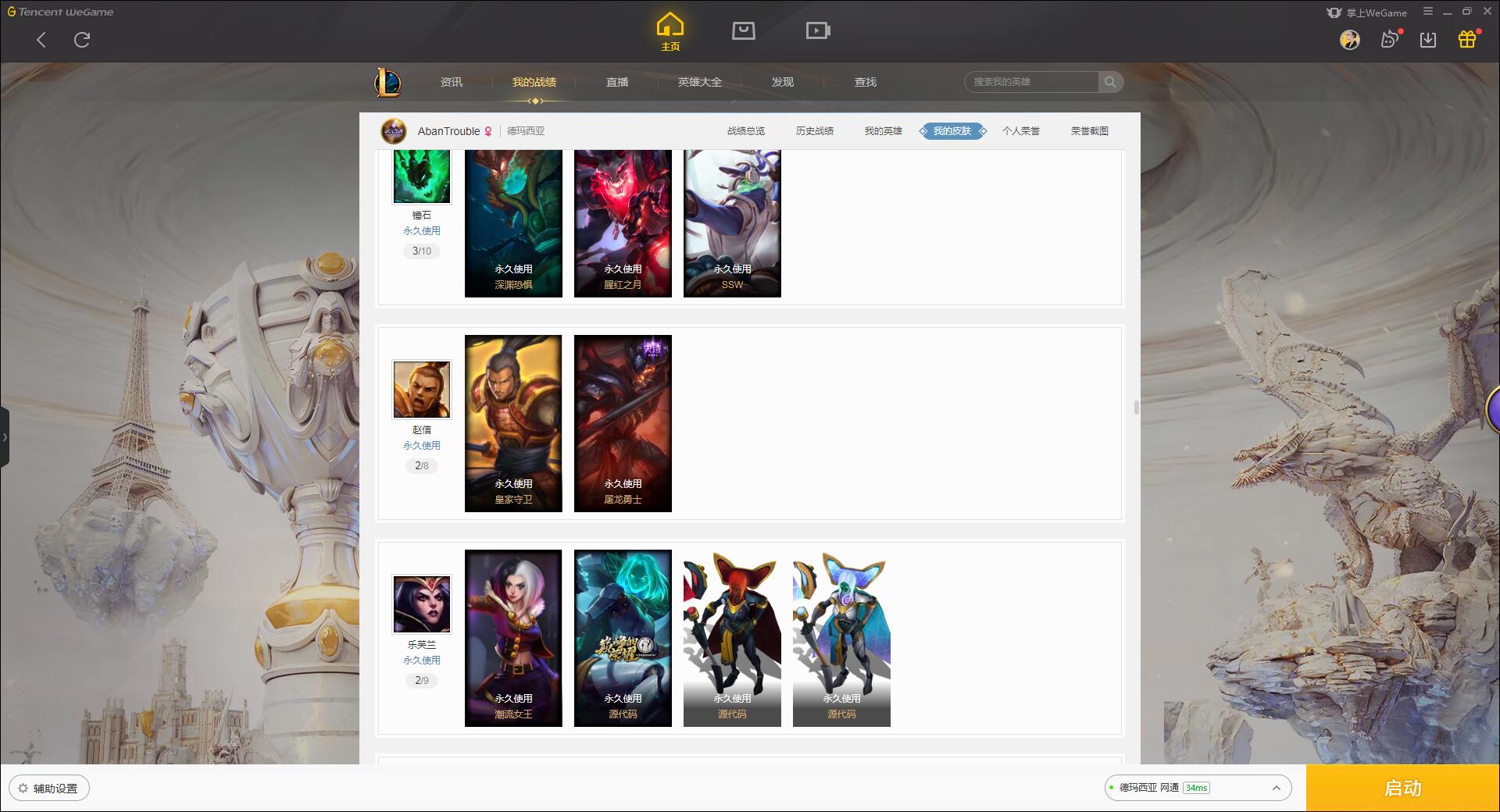This screenshot has height=812, width=1500.
Task: Click the Tencent WeGame title logo
Action: point(61,12)
